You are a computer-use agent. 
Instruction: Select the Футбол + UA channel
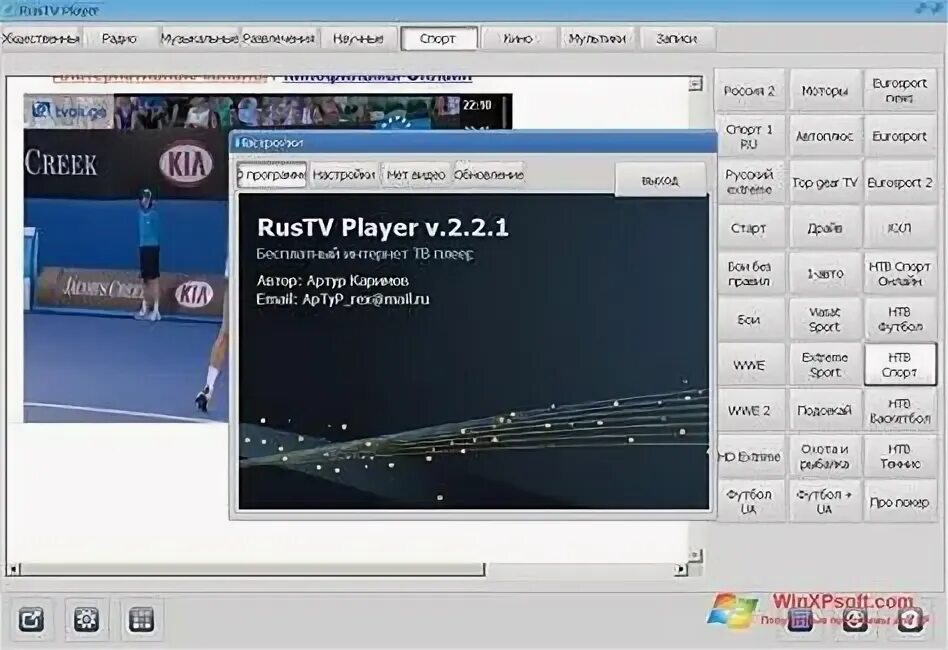pyautogui.click(x=825, y=502)
